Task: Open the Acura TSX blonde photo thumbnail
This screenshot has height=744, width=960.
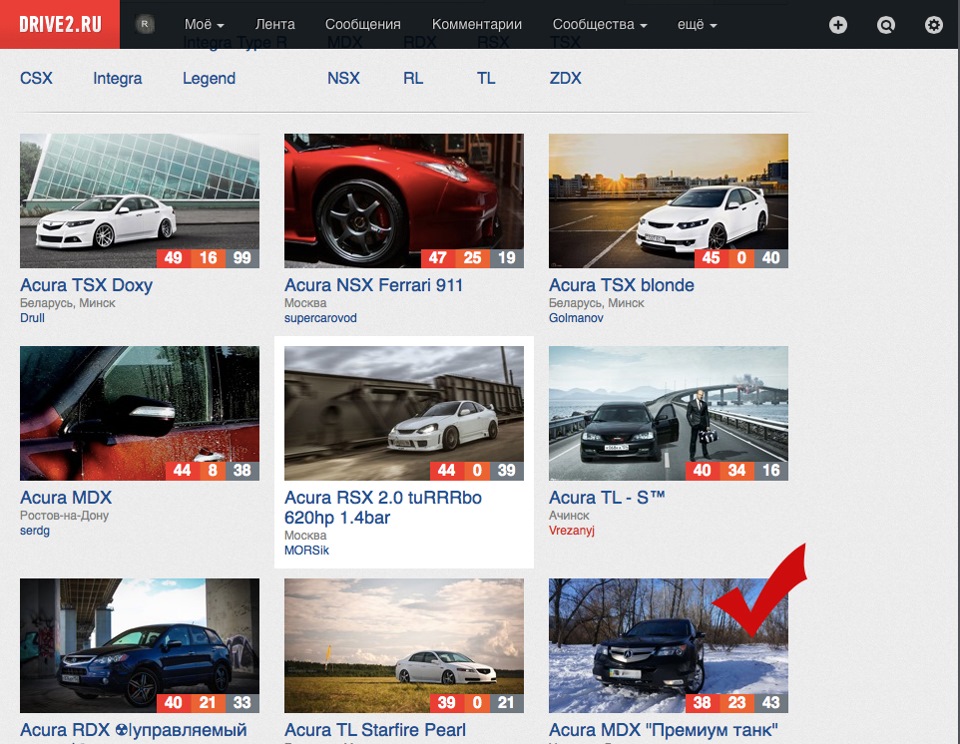Action: click(x=669, y=201)
